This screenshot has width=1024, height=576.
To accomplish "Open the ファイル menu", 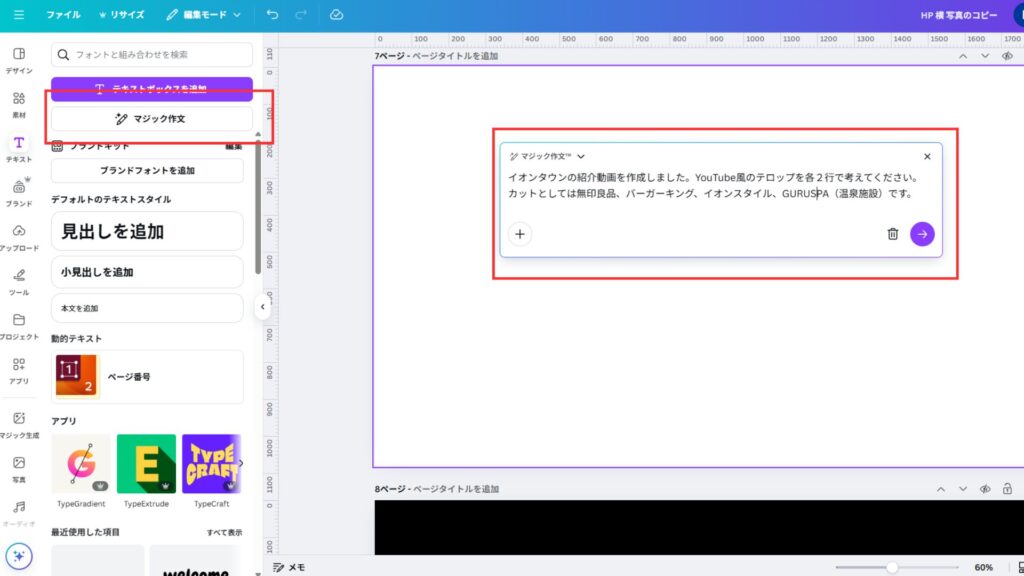I will click(x=63, y=15).
